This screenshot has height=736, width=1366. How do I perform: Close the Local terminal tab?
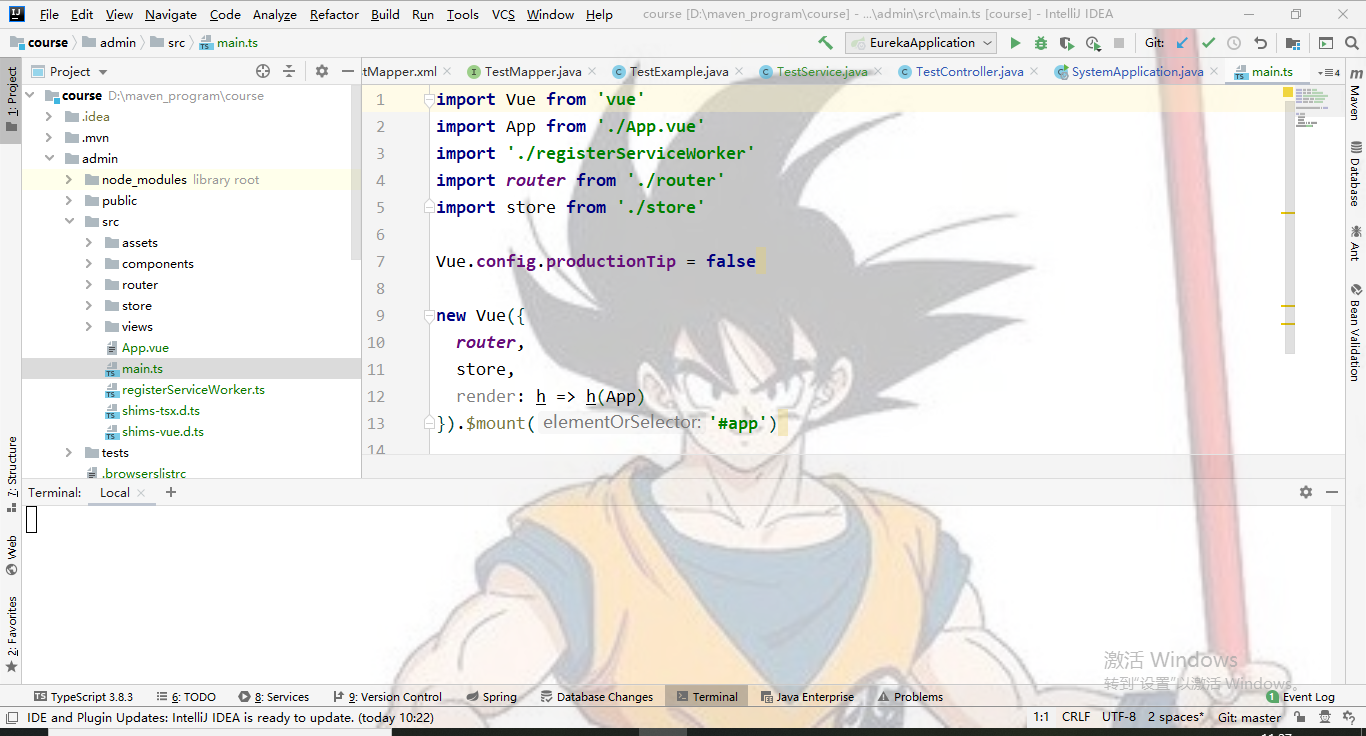(x=141, y=493)
